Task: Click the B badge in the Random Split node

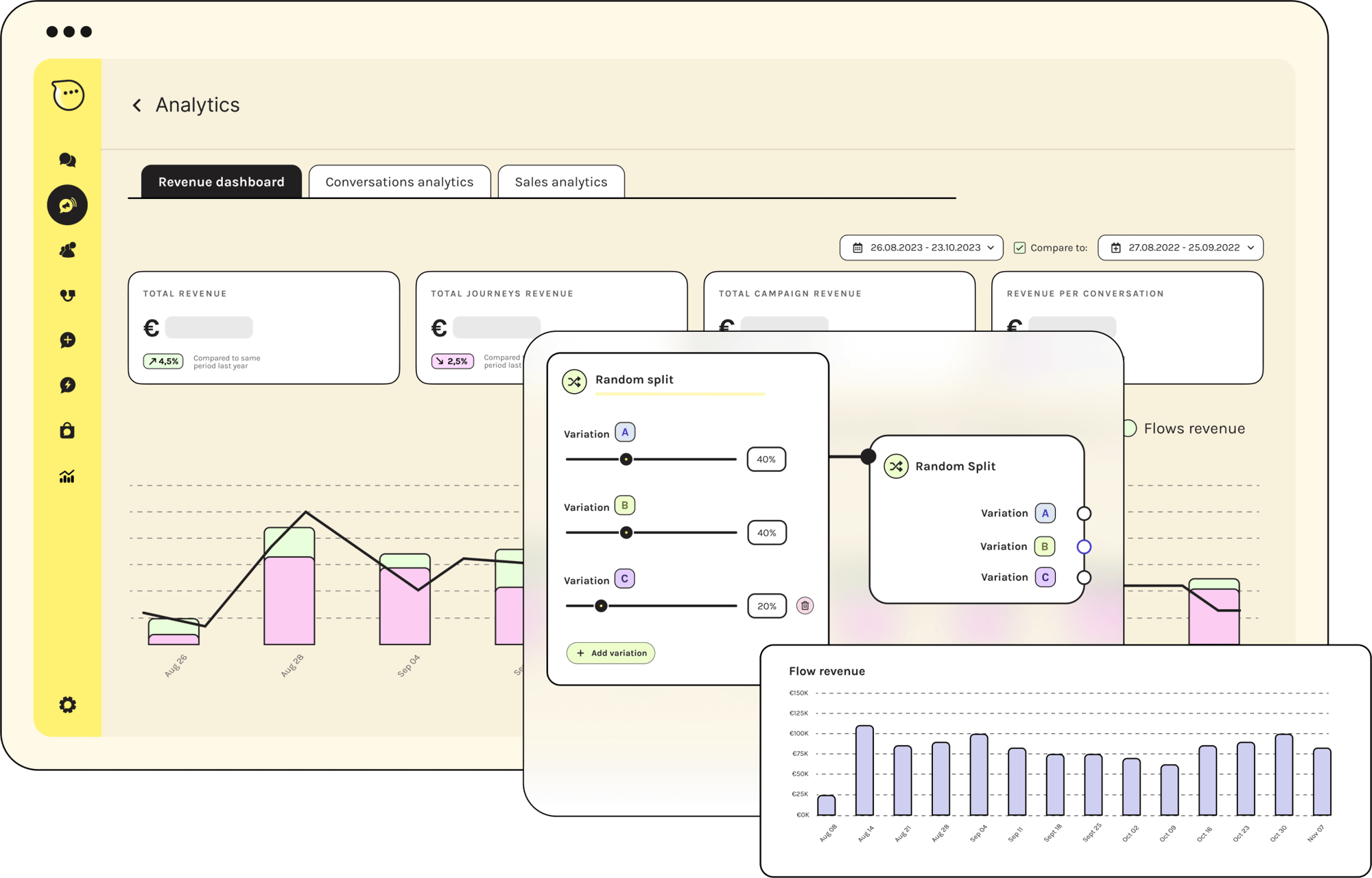Action: (1045, 547)
